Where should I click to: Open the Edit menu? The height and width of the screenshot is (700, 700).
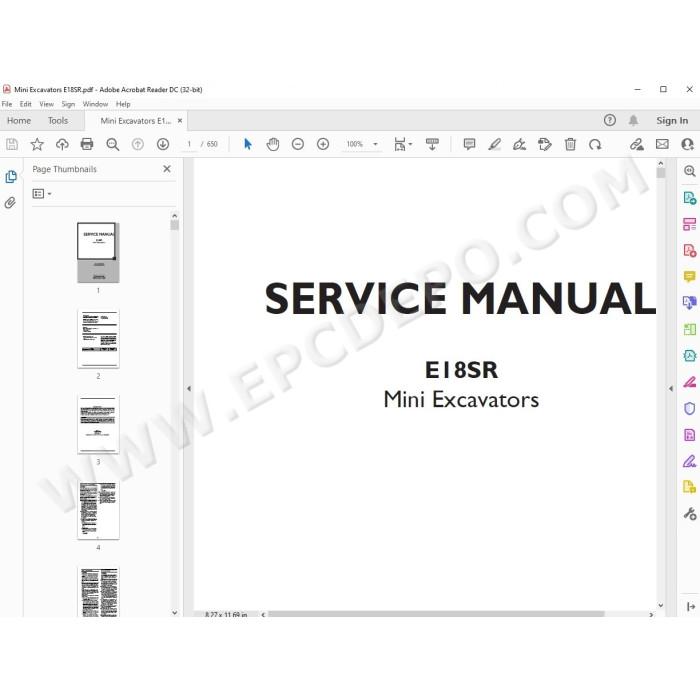(25, 104)
